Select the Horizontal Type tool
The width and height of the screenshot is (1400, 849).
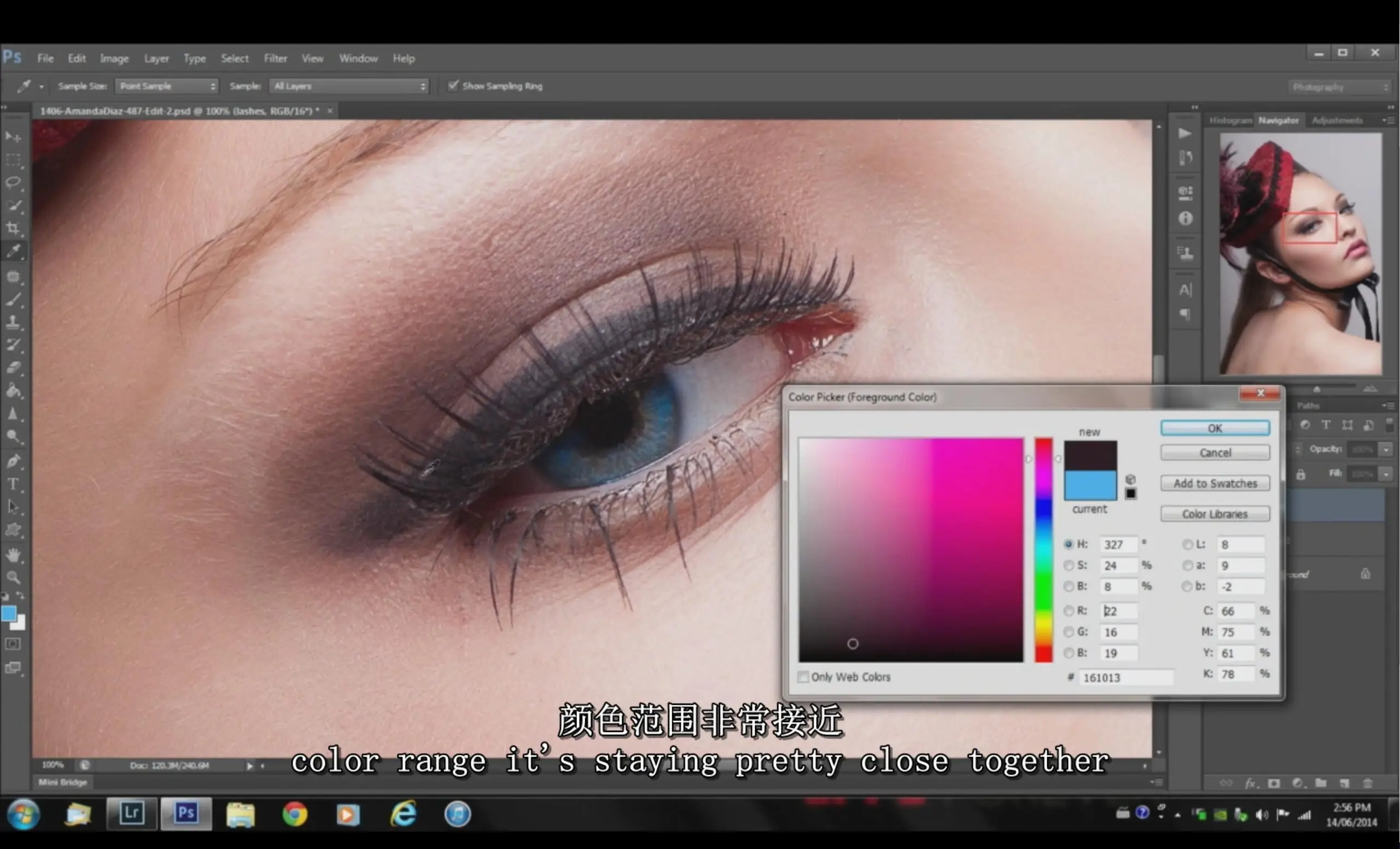(13, 484)
